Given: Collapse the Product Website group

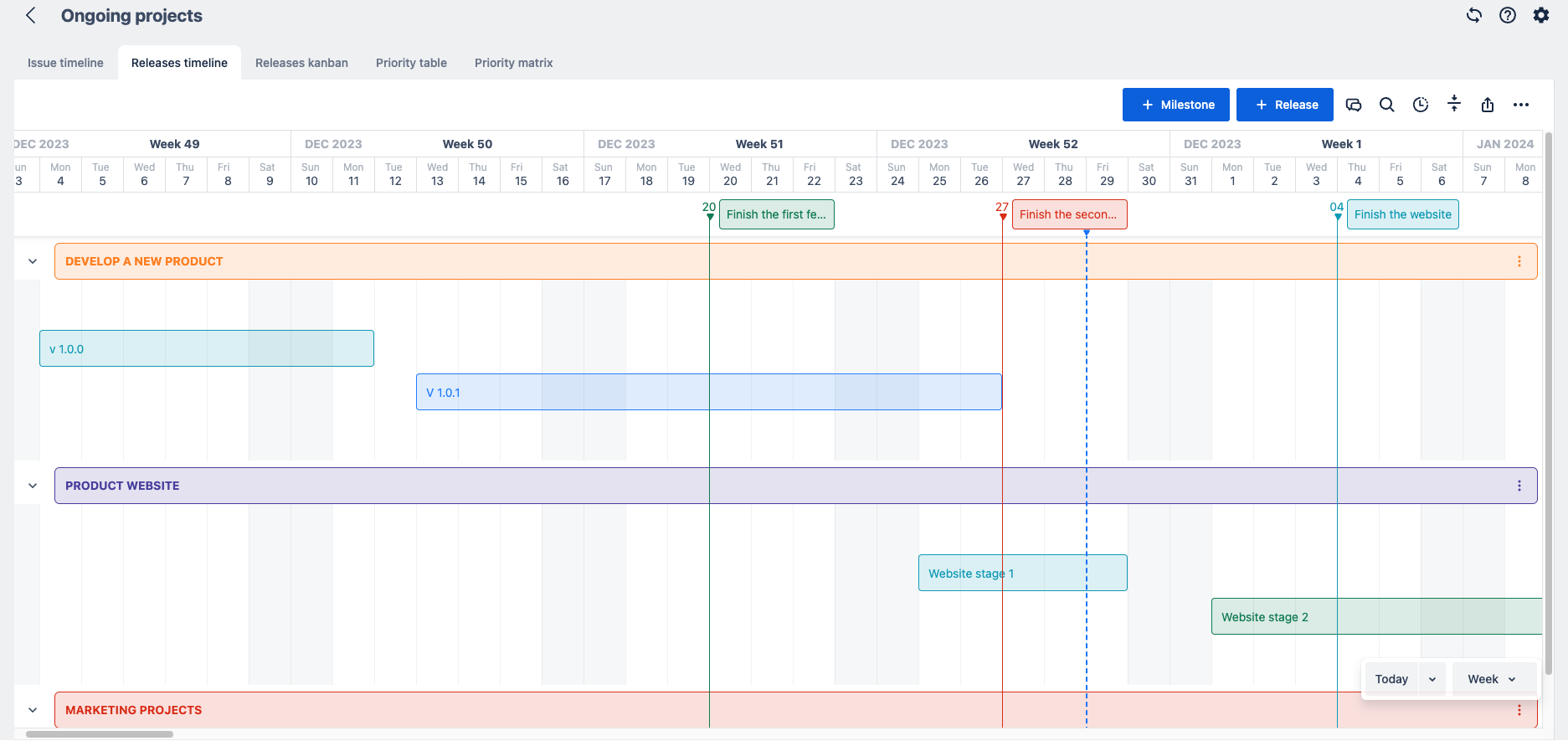Looking at the screenshot, I should pyautogui.click(x=33, y=486).
